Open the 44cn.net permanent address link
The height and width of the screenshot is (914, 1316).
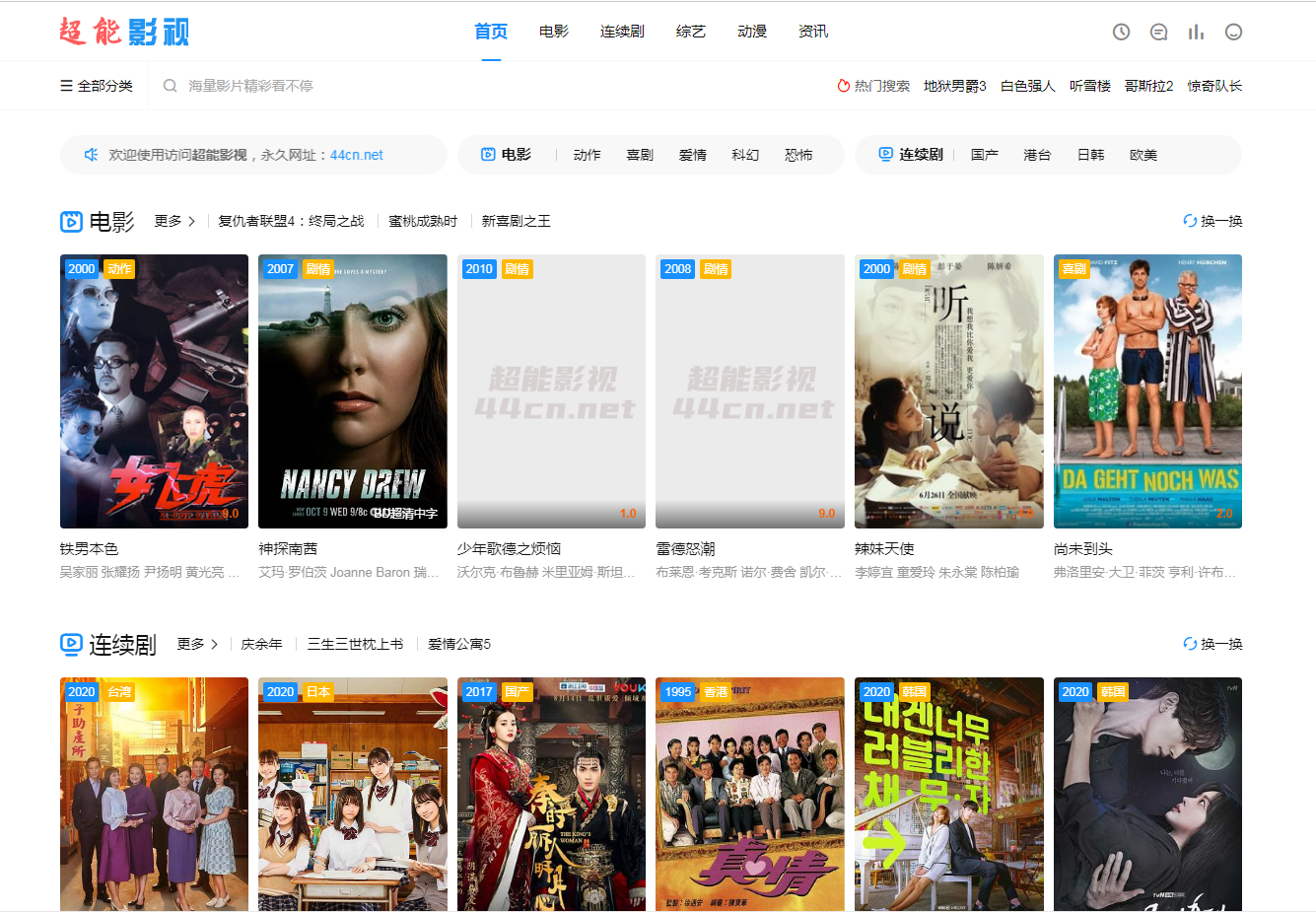[356, 155]
